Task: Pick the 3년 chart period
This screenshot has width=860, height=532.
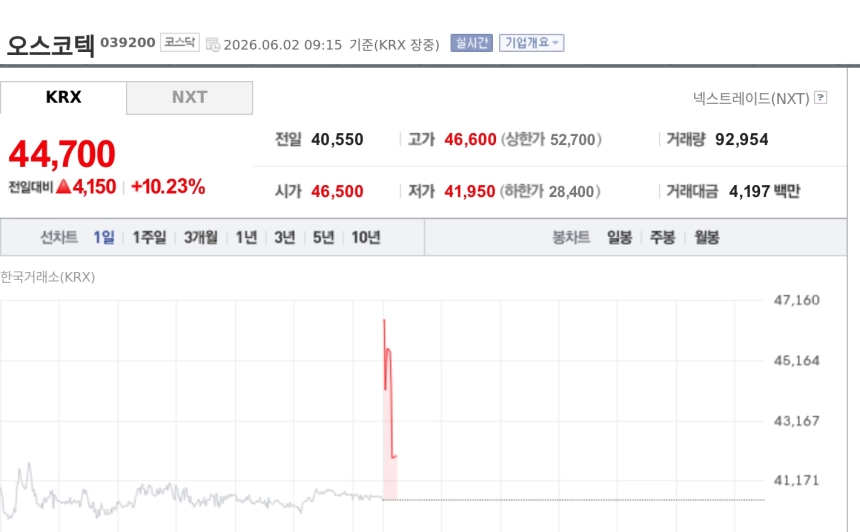Action: 285,237
